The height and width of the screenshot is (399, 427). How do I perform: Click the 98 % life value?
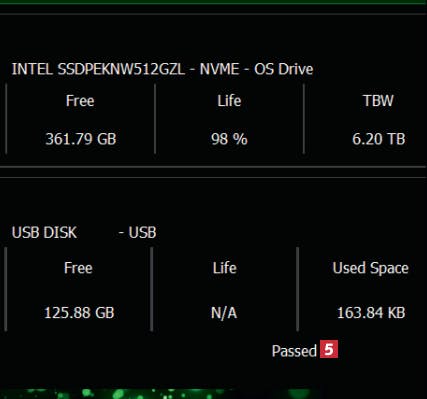pyautogui.click(x=229, y=139)
